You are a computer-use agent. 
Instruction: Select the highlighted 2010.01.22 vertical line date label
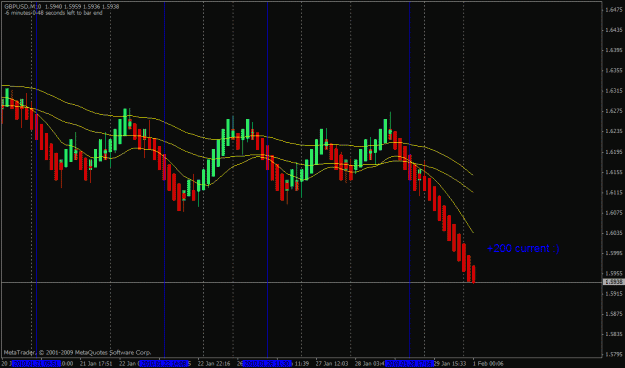tap(164, 364)
